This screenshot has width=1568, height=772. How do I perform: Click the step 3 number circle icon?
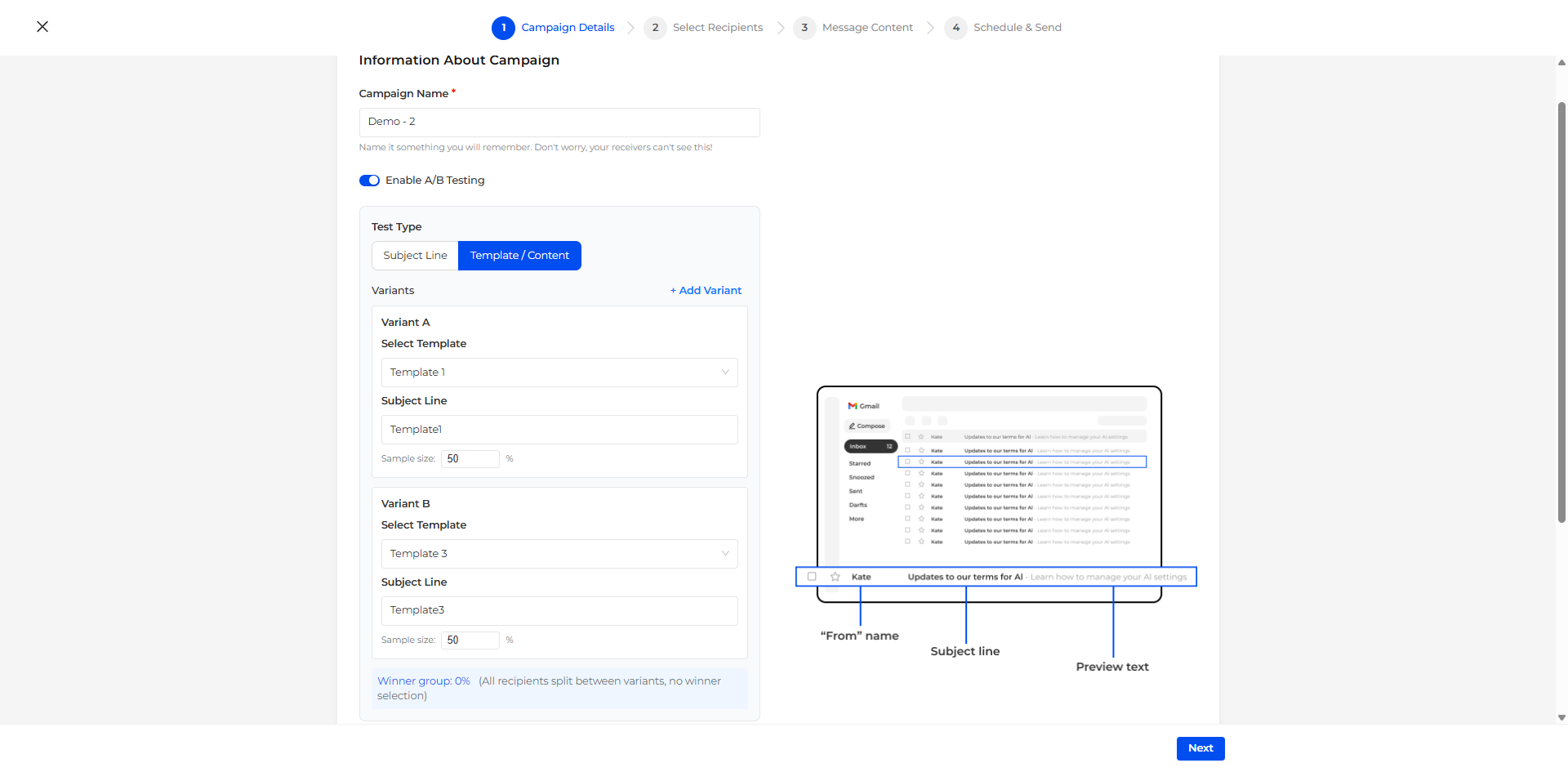[804, 28]
